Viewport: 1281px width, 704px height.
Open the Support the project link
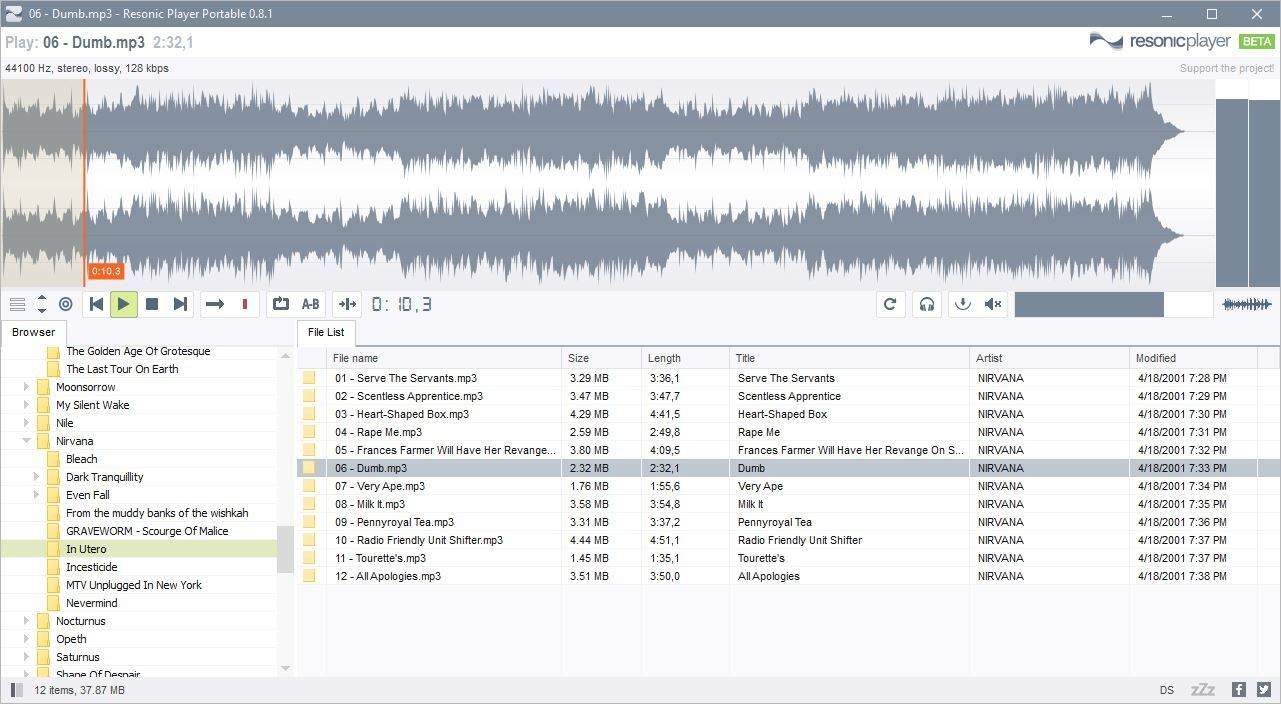click(x=1227, y=69)
